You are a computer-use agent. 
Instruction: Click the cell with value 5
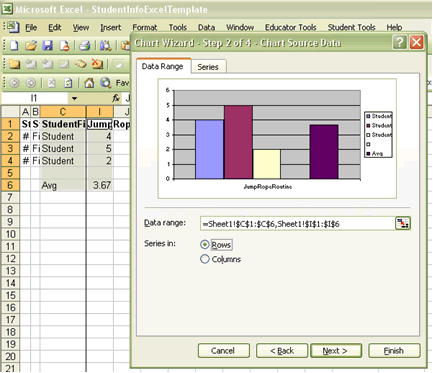[99, 148]
